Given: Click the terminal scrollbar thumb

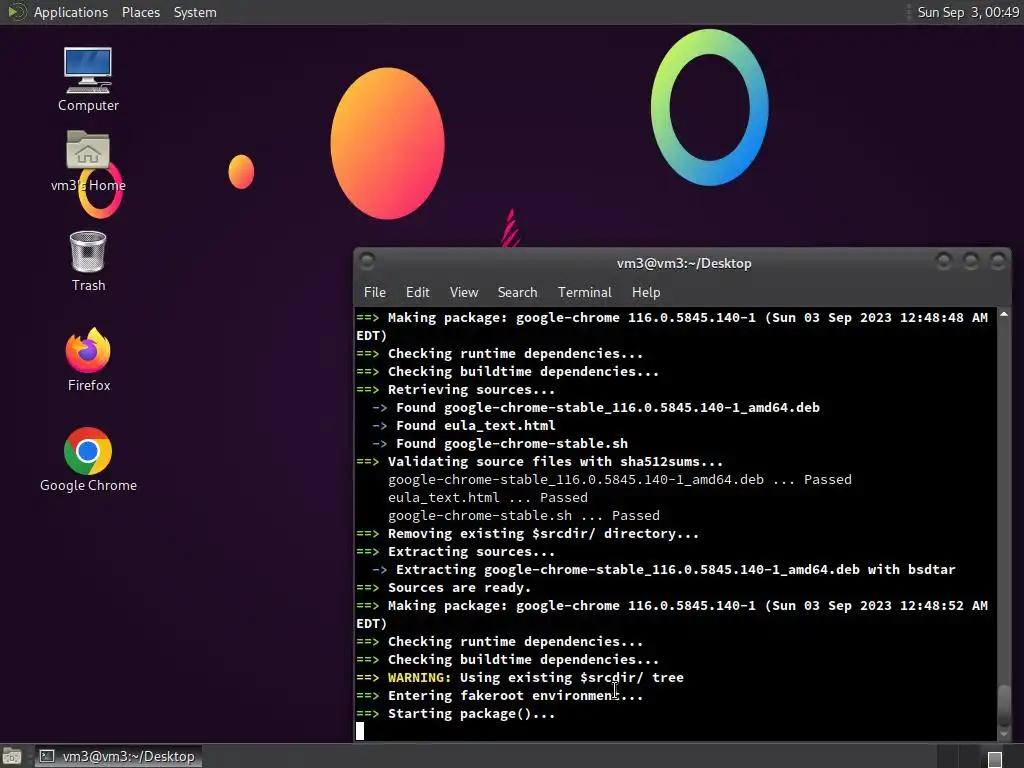Looking at the screenshot, I should coord(1004,703).
